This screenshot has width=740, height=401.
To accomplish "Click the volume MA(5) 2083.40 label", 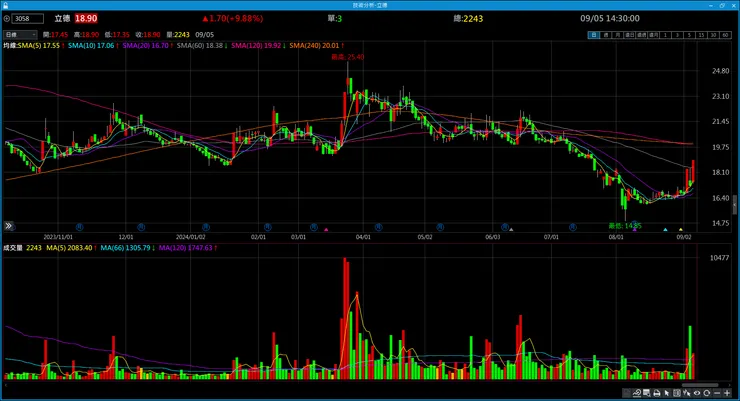I will pos(69,248).
